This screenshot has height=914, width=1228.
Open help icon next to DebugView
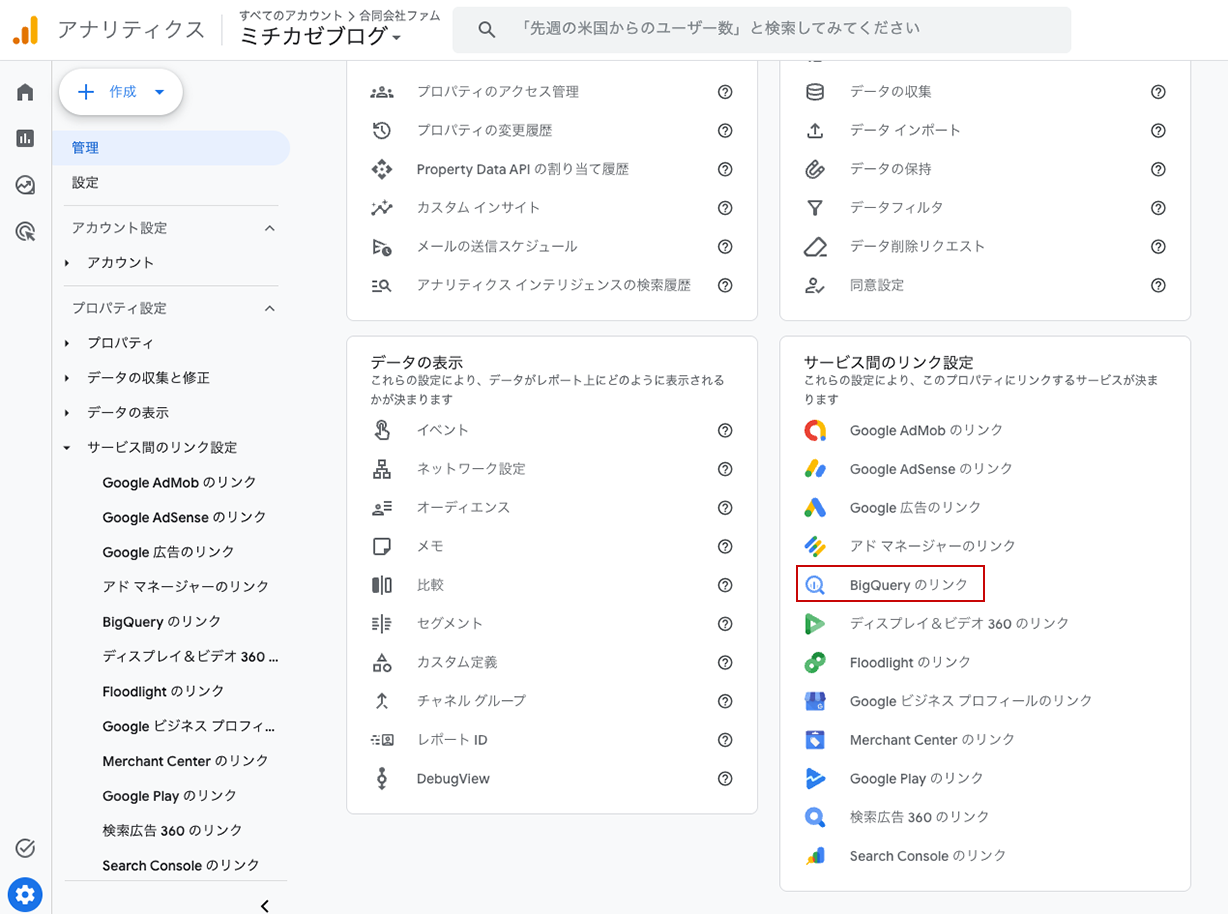(x=725, y=779)
